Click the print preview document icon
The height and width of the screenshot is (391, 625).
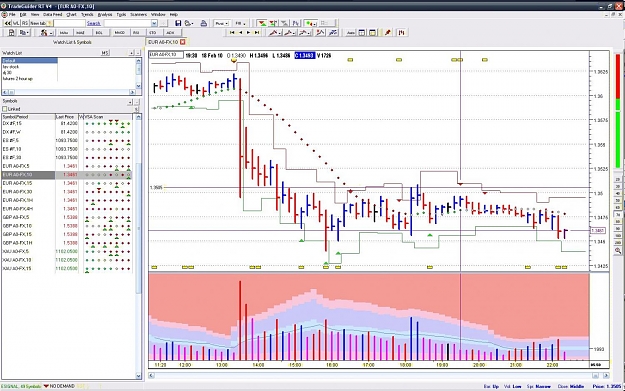(12, 33)
